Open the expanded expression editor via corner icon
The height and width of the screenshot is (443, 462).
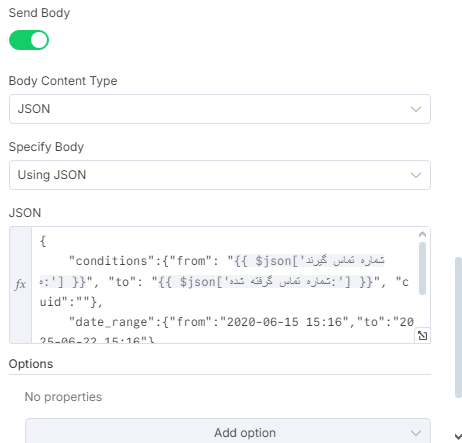tap(422, 336)
